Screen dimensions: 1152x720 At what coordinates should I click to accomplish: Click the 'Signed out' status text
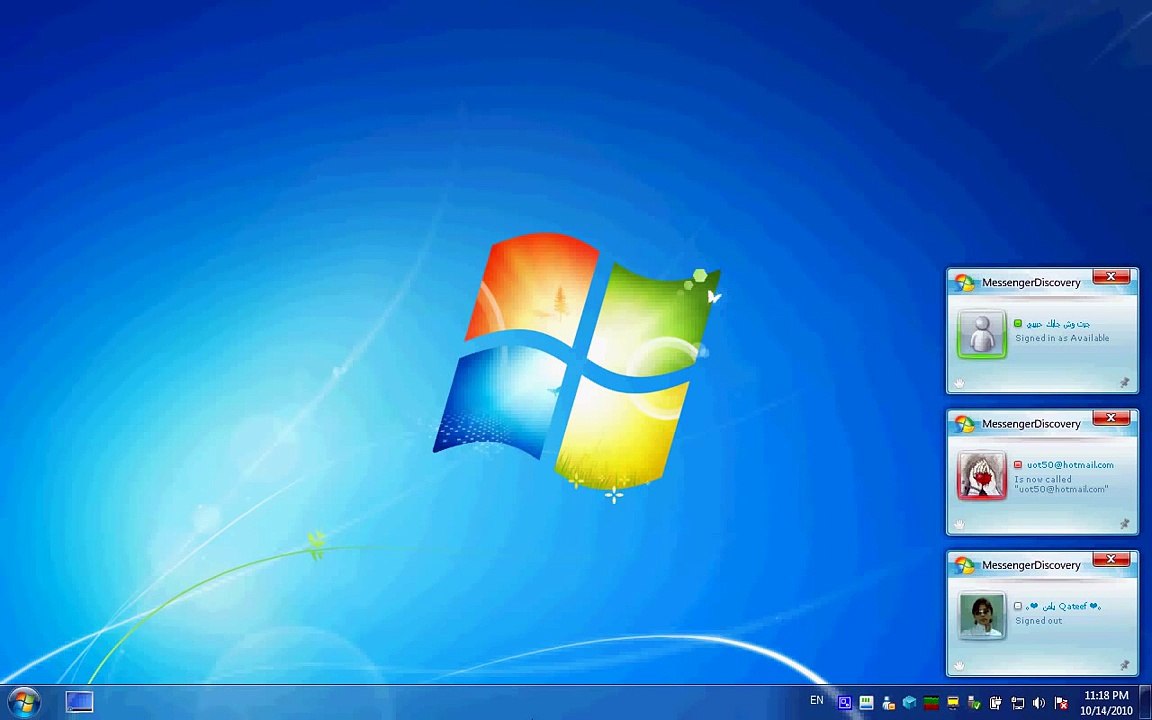coord(1039,621)
